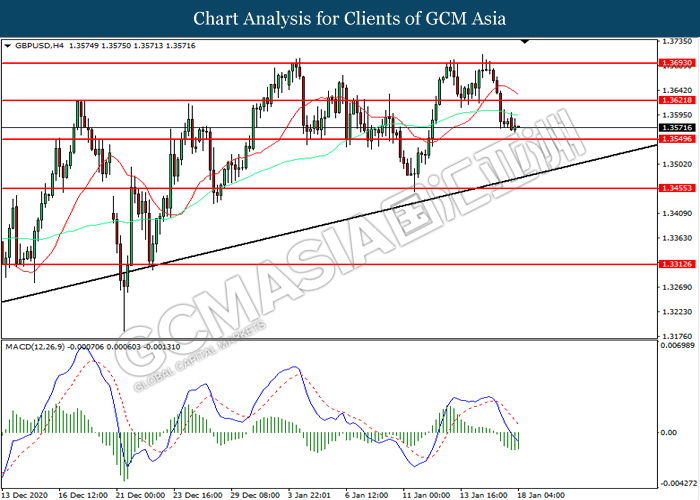The image size is (700, 500).
Task: Click the 16 Dec 12:00 time label
Action: [83, 495]
